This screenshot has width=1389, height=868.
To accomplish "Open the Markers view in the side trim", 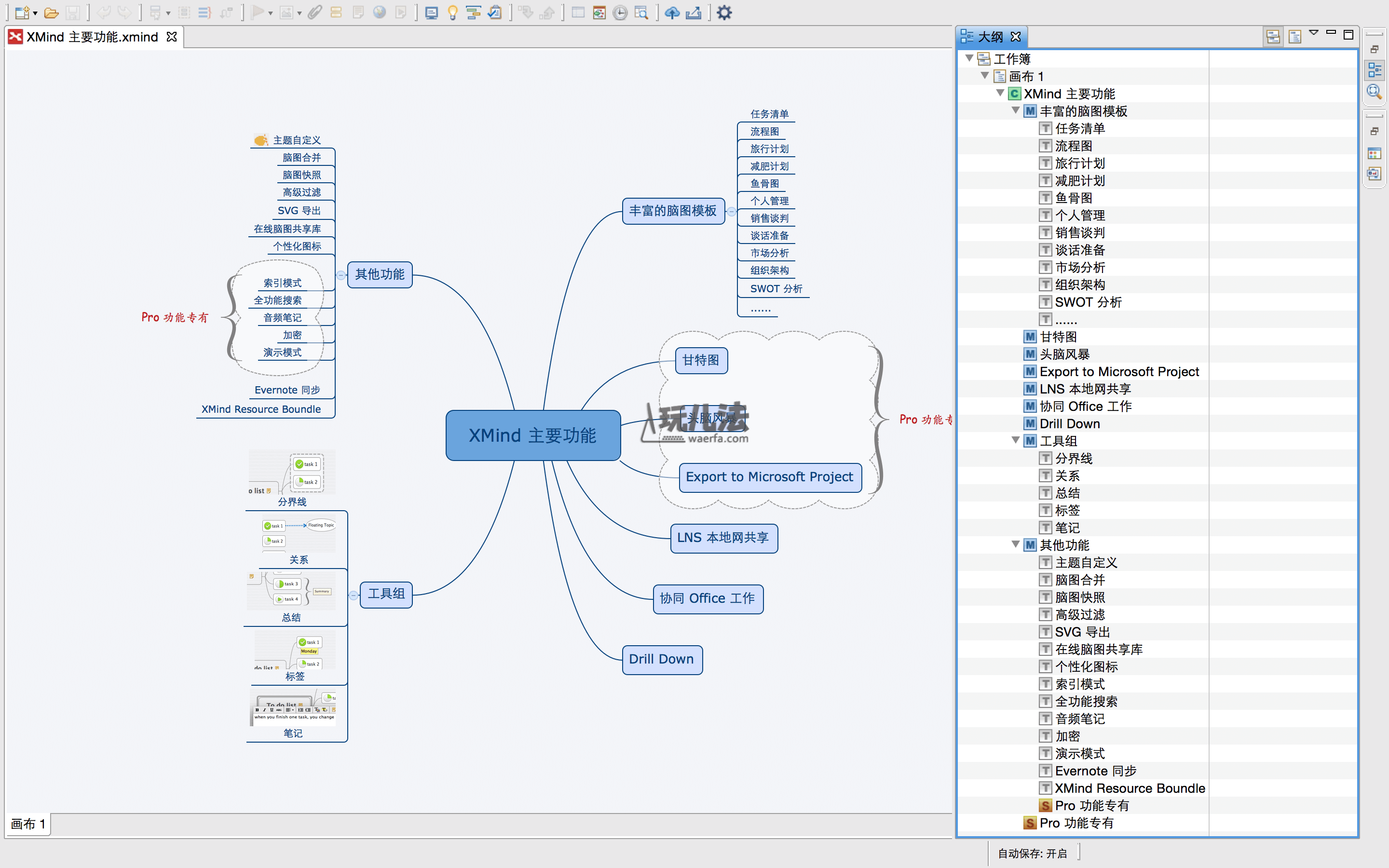I will click(1374, 154).
